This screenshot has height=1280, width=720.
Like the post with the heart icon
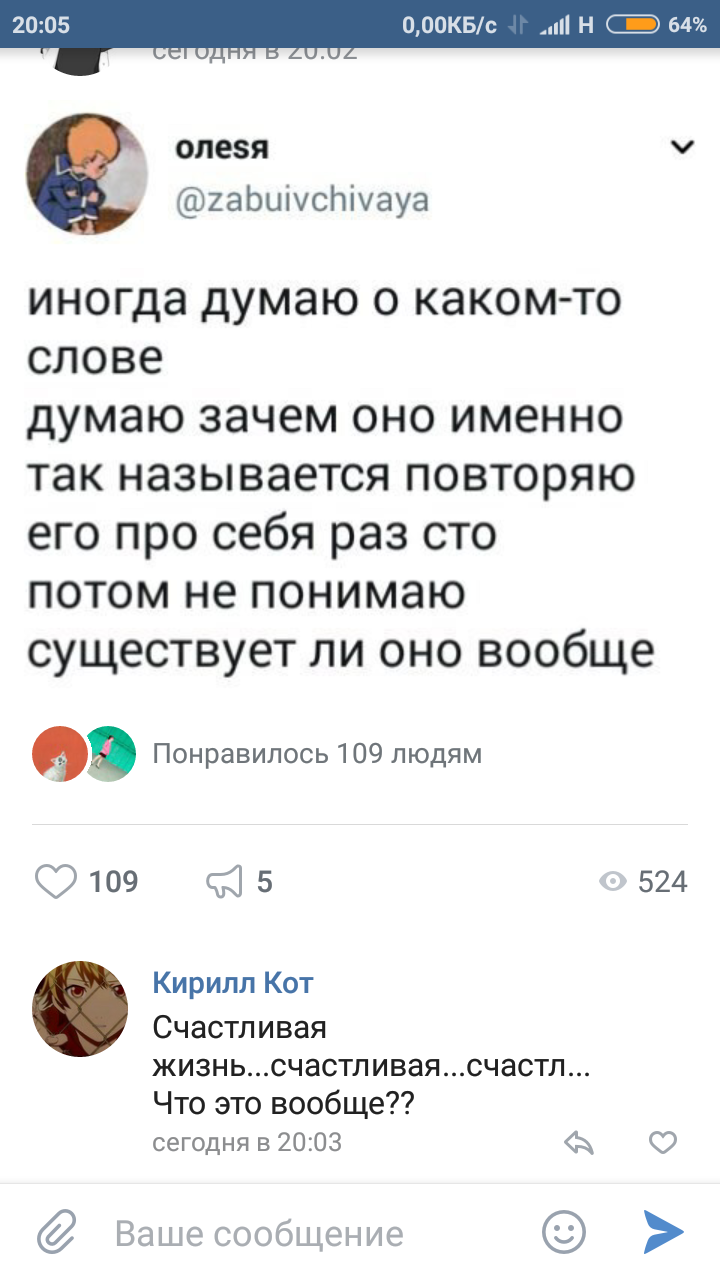pos(56,881)
